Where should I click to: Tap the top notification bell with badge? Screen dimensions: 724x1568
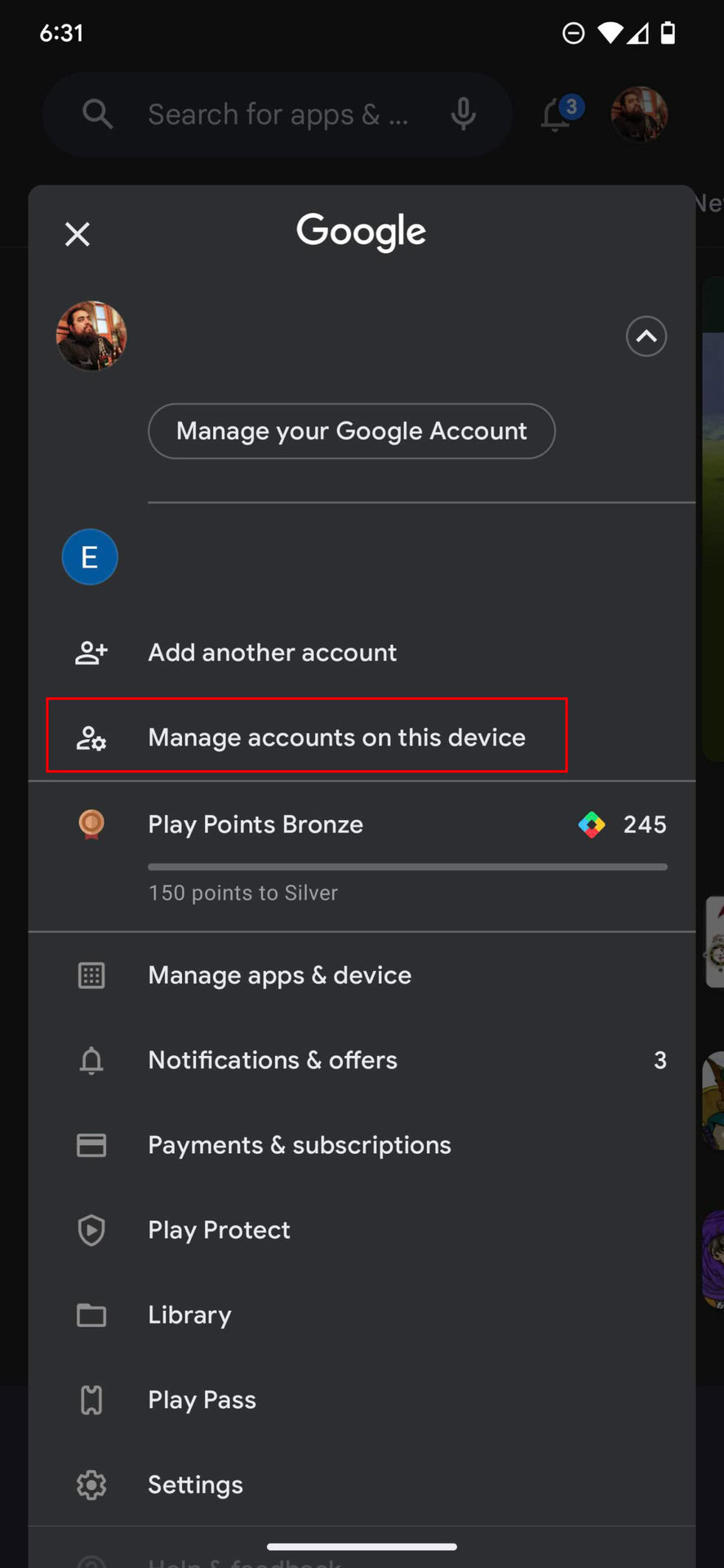click(x=557, y=114)
